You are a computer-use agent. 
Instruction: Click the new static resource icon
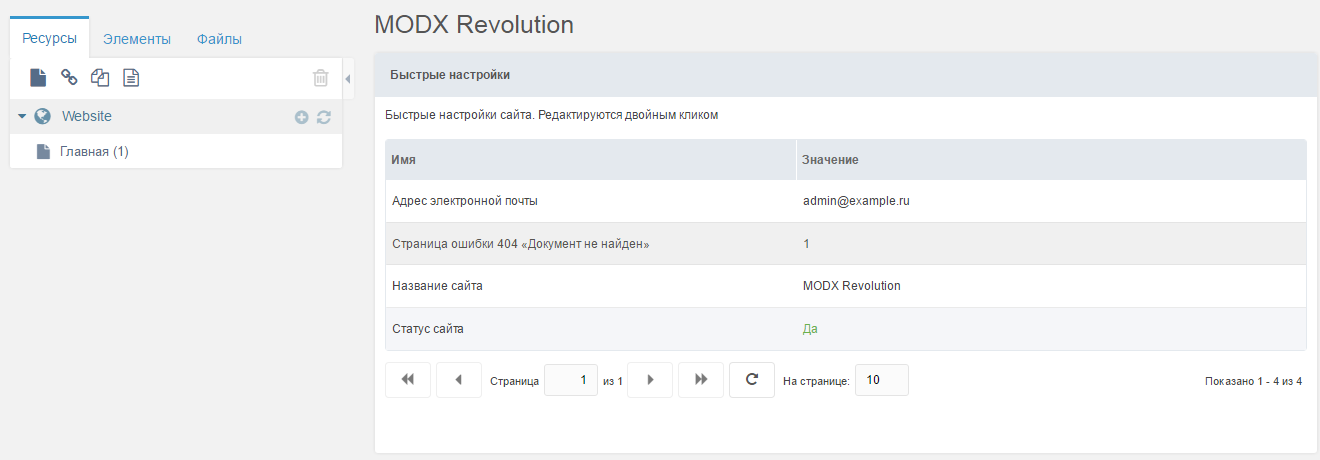pos(131,77)
